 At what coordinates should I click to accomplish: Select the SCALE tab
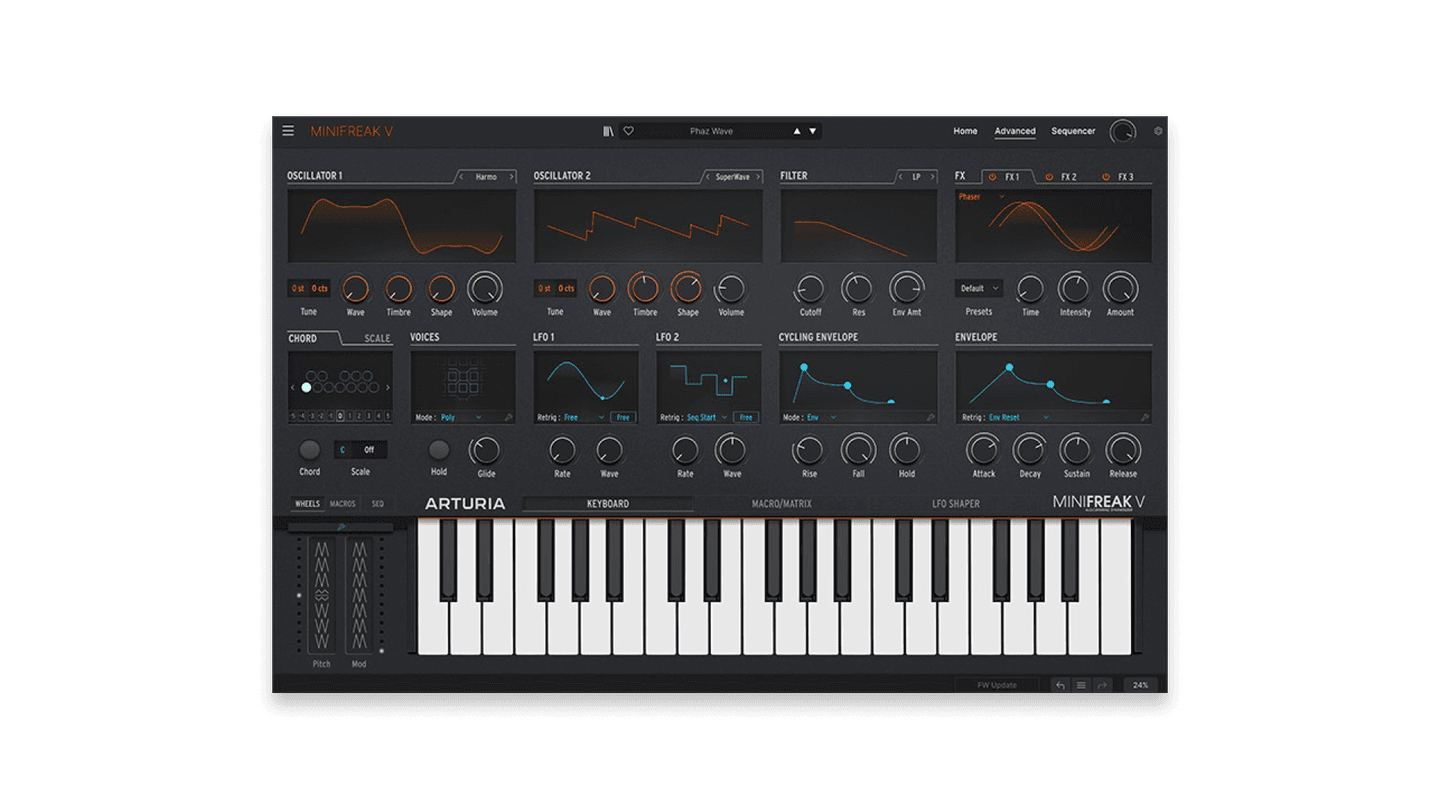377,338
